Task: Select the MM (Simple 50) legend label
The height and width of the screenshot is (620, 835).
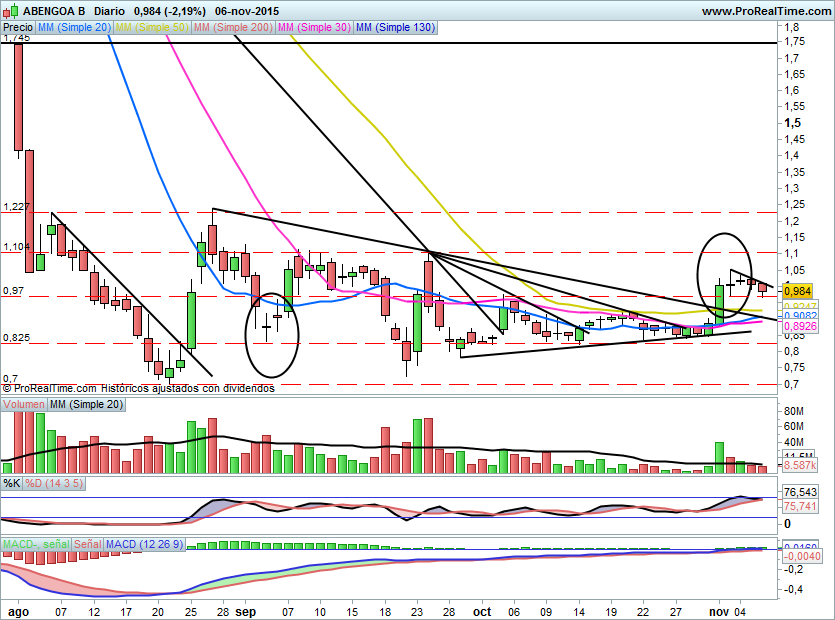Action: click(151, 28)
